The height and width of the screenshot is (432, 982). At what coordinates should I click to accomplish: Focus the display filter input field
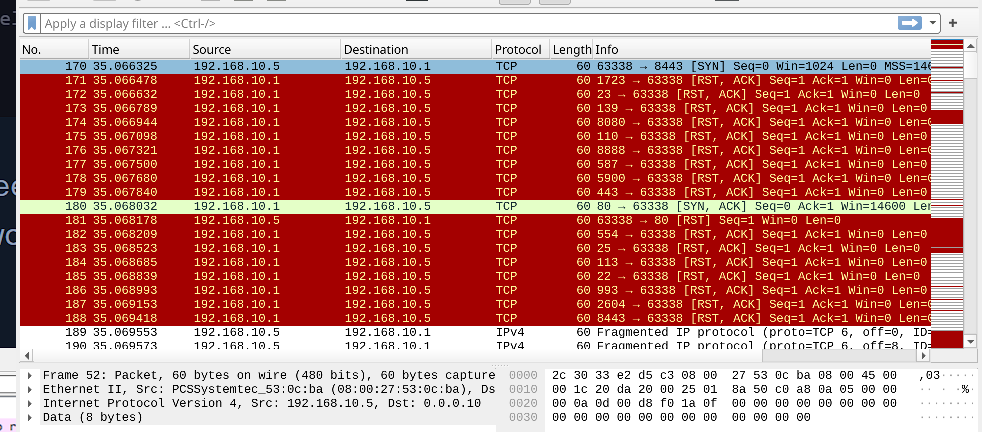tap(467, 24)
